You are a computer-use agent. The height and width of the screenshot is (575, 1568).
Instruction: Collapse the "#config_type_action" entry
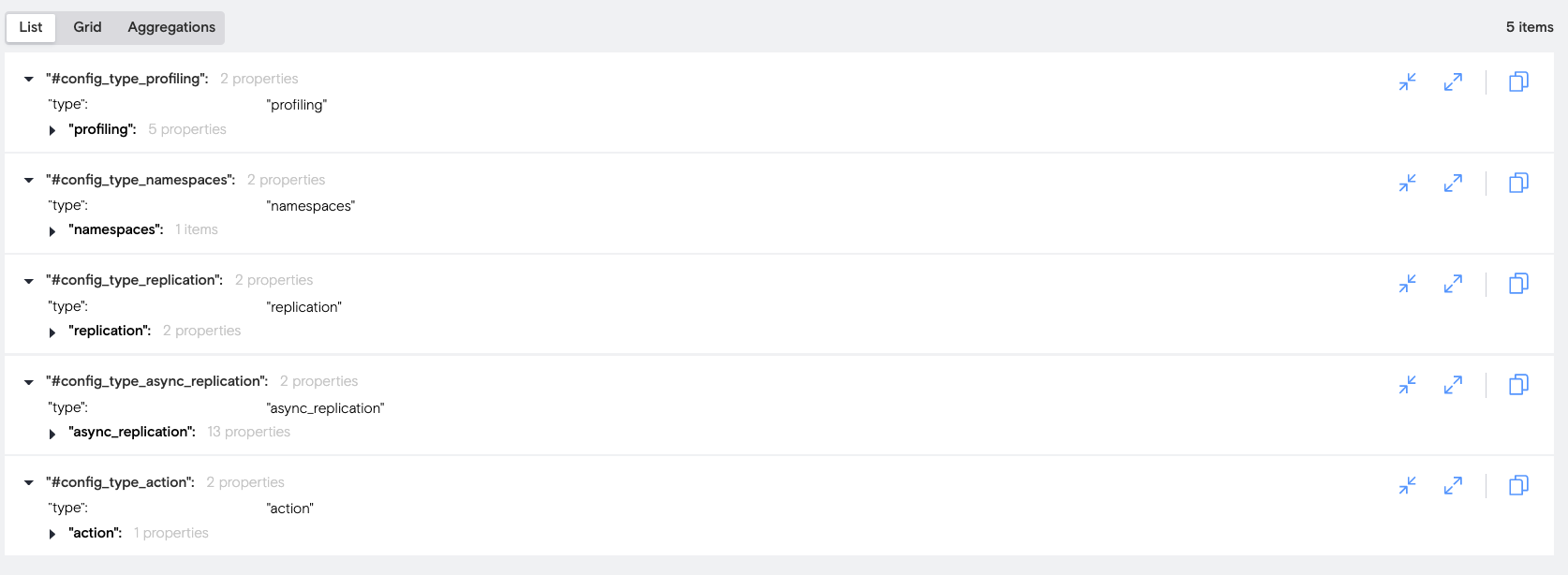coord(29,483)
